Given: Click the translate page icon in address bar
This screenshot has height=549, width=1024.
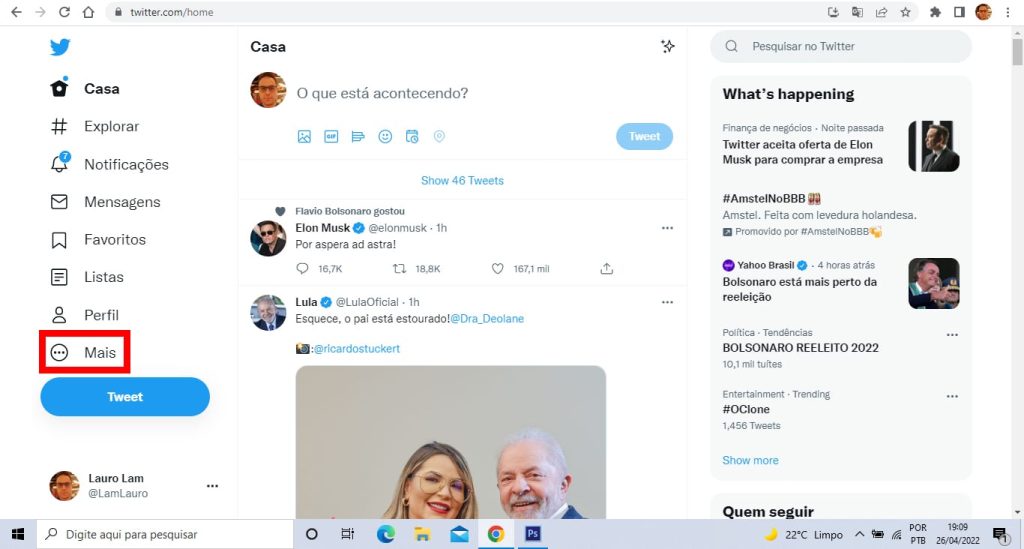Looking at the screenshot, I should (x=857, y=12).
